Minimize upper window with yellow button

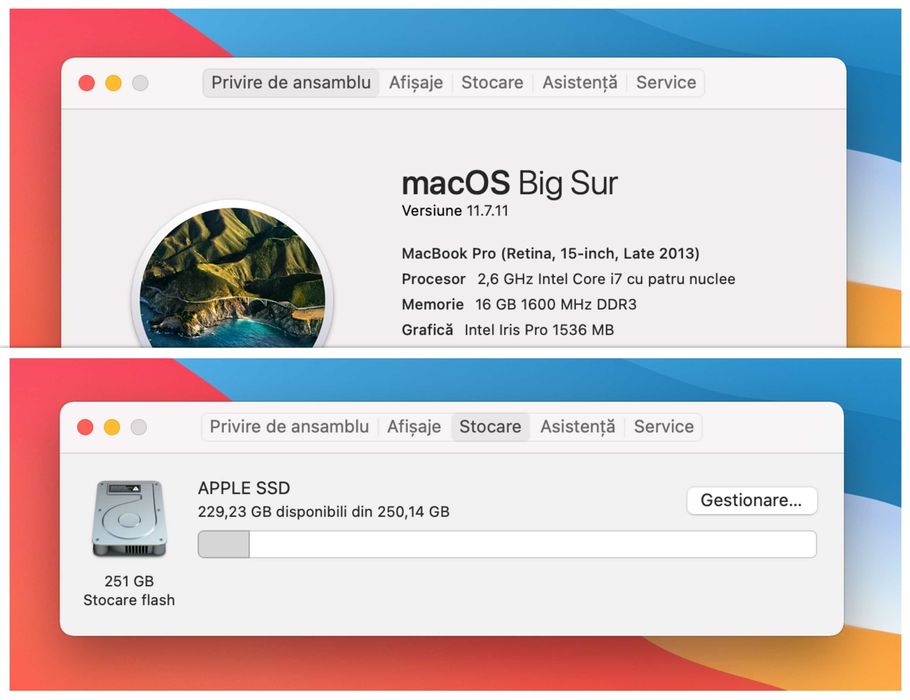(113, 83)
